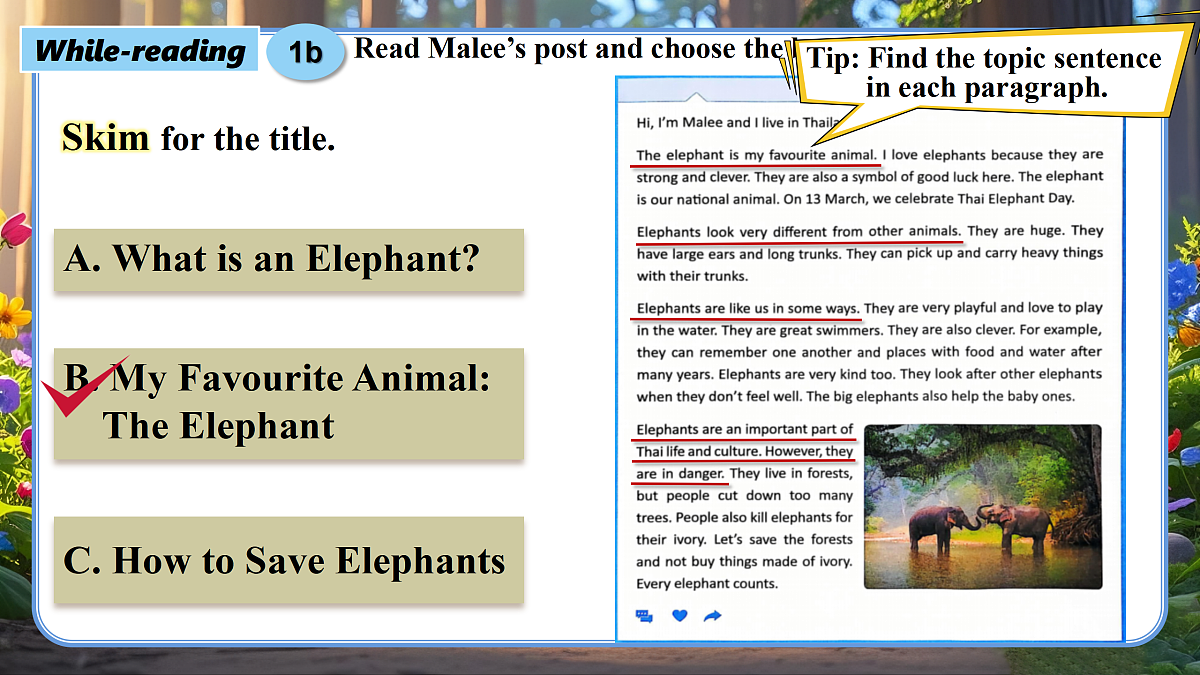
Task: Click the text 'Thai Elephant Day.'
Action: coord(1015,199)
